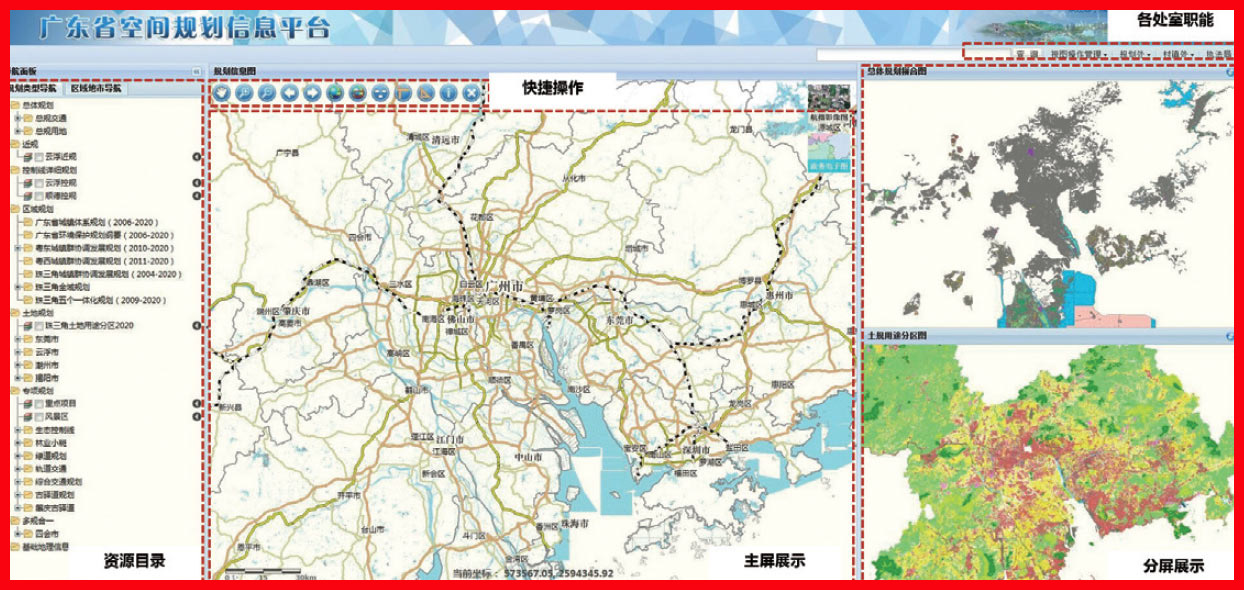
Task: Open 广东省城镇体系规划 (2006-2020) item
Action: pyautogui.click(x=97, y=222)
